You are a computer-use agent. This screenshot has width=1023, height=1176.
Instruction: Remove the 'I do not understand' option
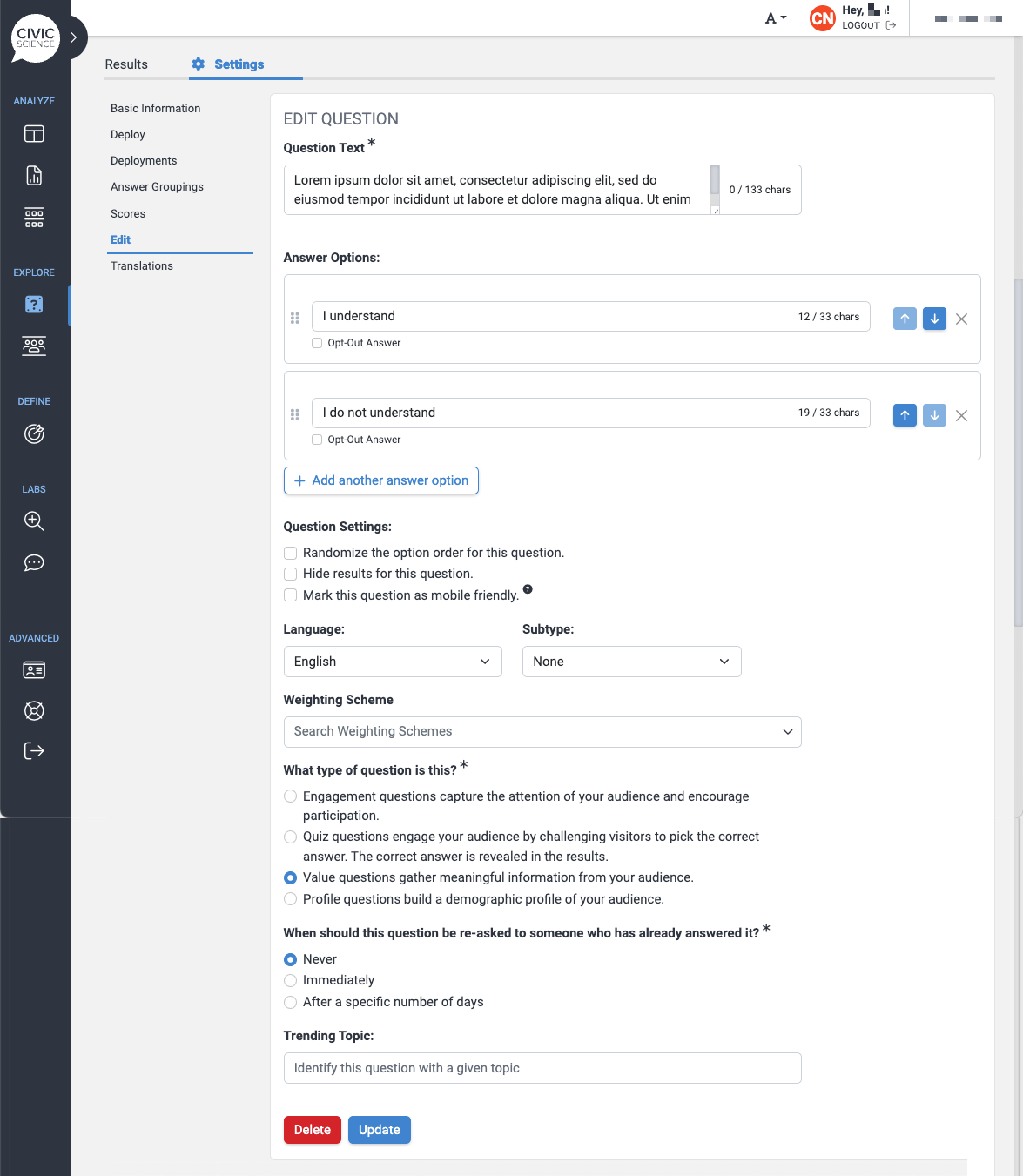(x=961, y=416)
